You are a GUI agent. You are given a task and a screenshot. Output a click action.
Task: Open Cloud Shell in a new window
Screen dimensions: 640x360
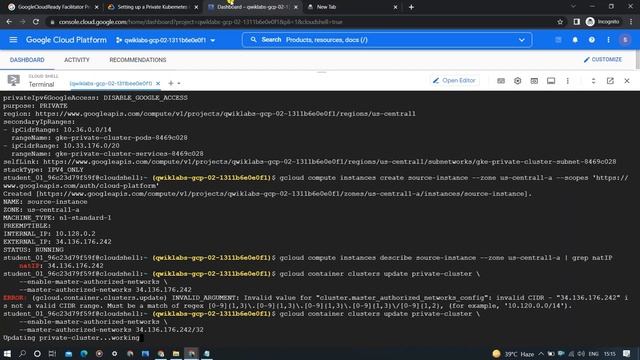coord(610,81)
